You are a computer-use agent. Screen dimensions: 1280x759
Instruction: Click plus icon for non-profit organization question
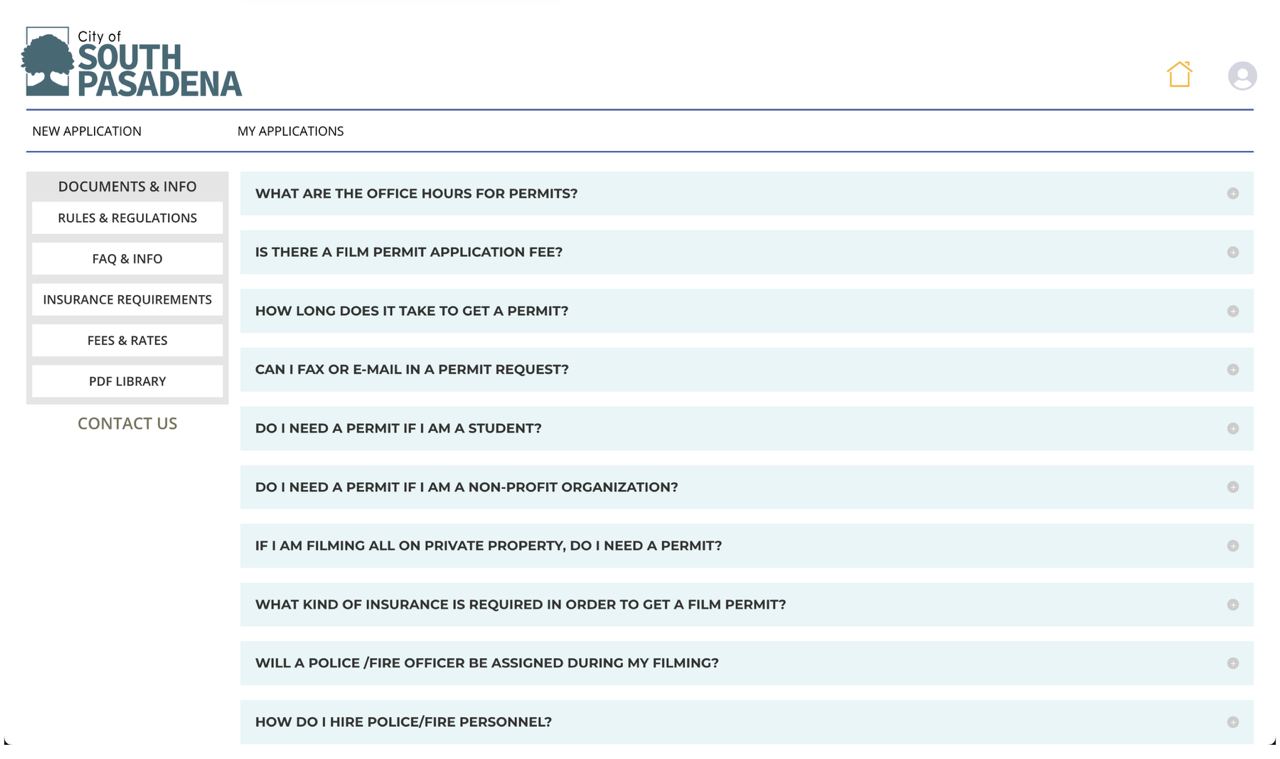click(x=1232, y=487)
